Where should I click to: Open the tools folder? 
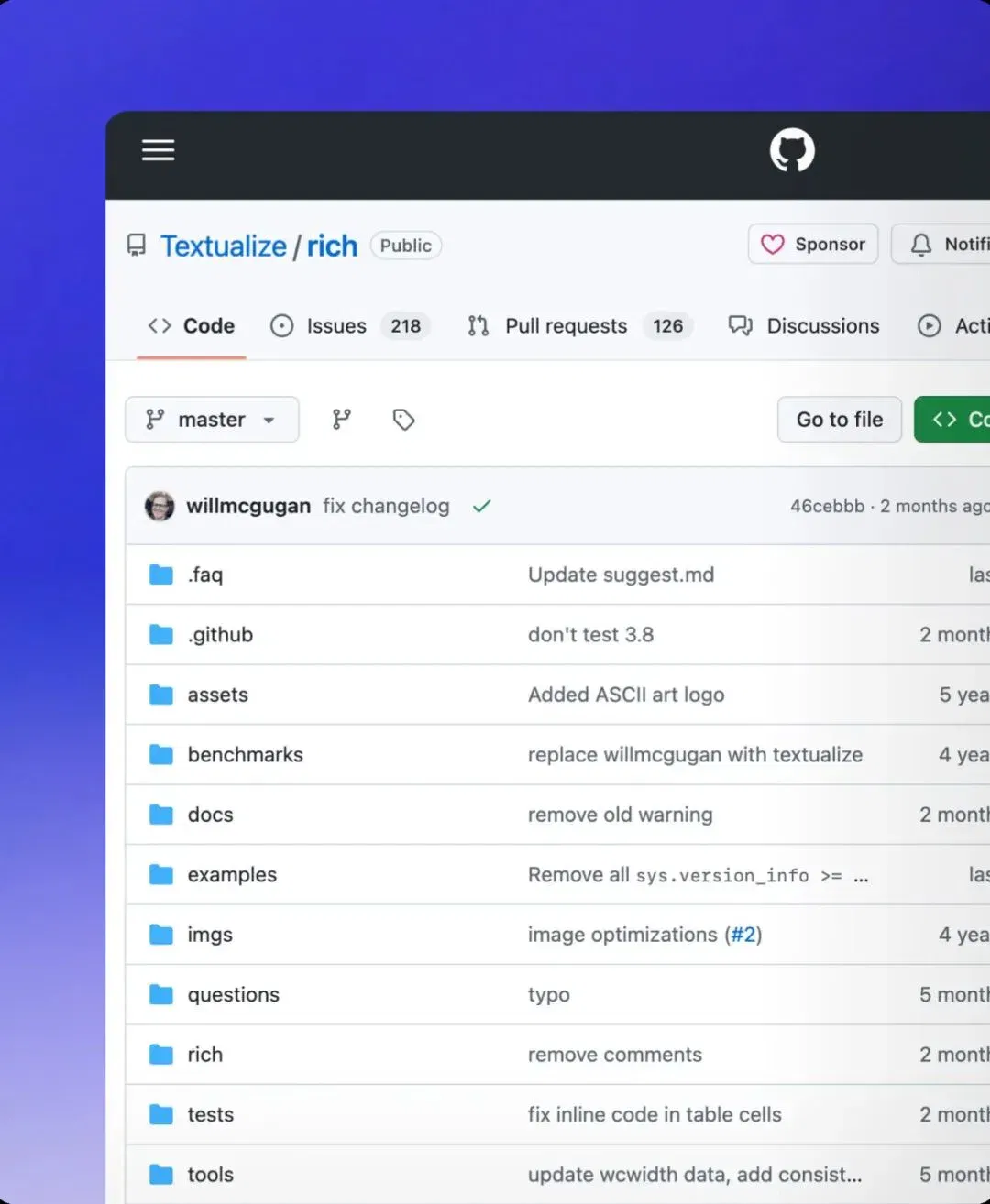click(x=210, y=1175)
